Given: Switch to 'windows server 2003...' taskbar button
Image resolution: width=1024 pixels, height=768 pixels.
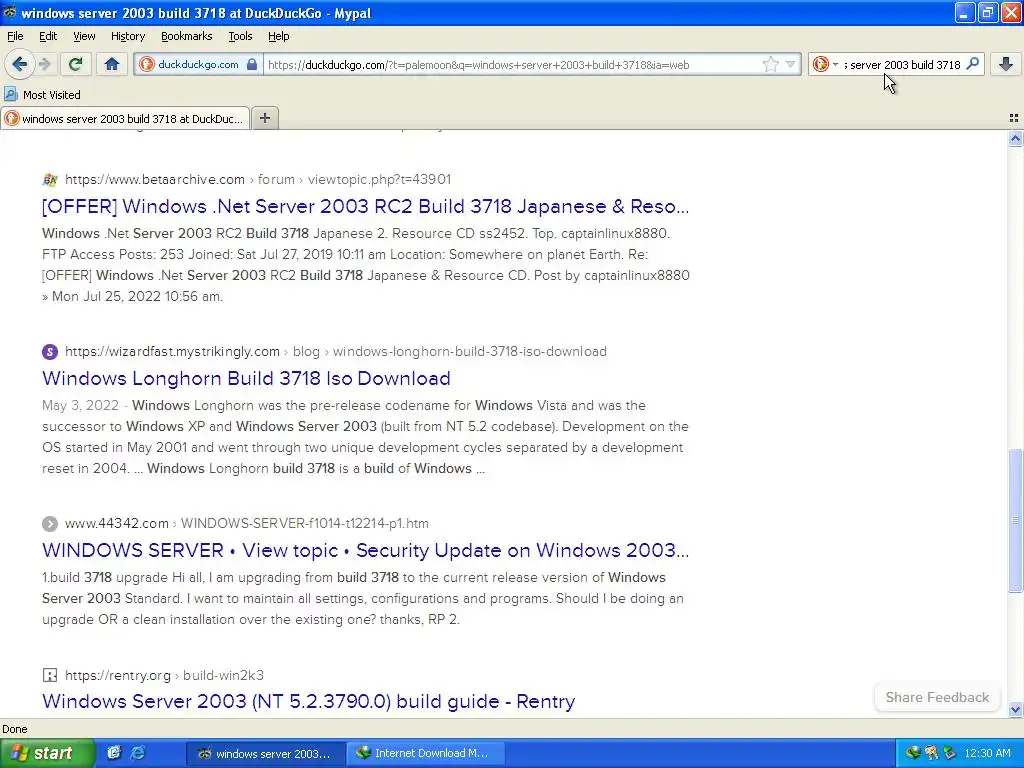Looking at the screenshot, I should coord(264,753).
